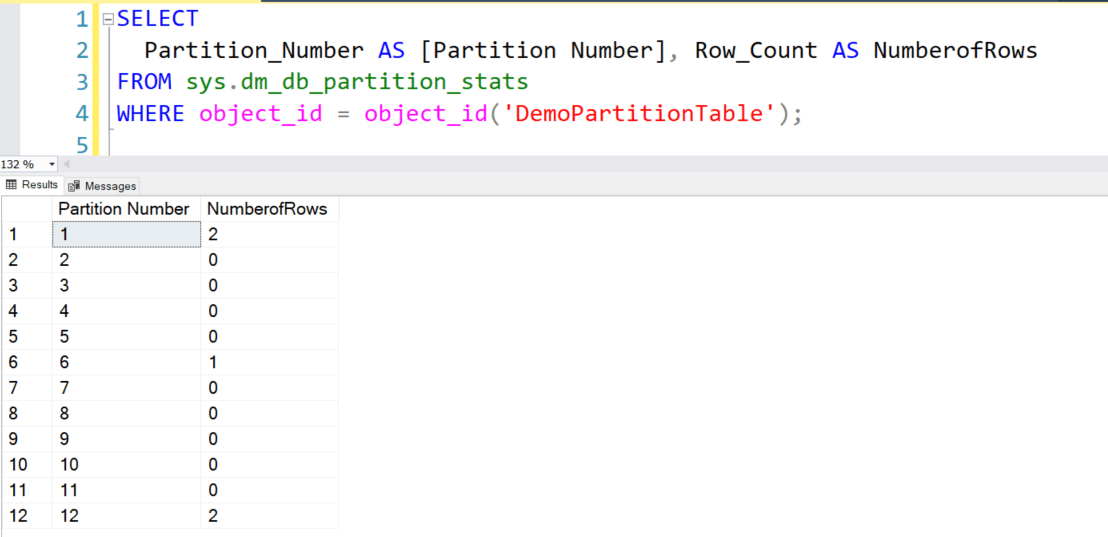Viewport: 1108px width, 537px height.
Task: Click line number 3 in the editor margin
Action: pos(82,82)
